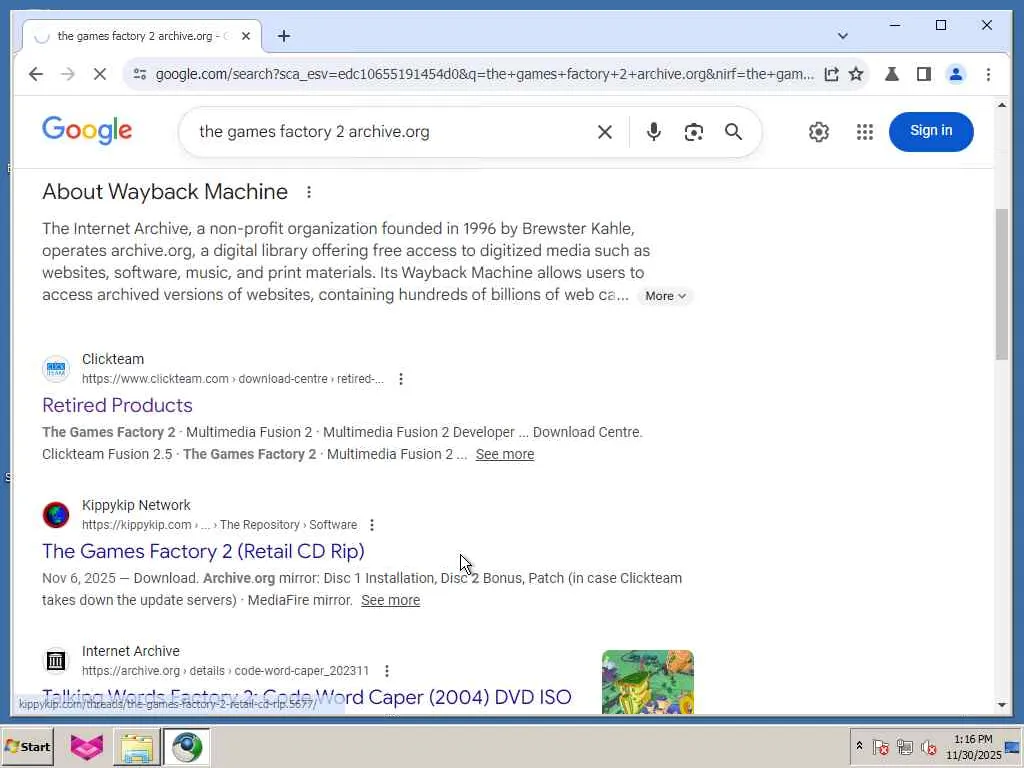This screenshot has width=1024, height=768.
Task: Go back to the previous page
Action: coord(36,74)
